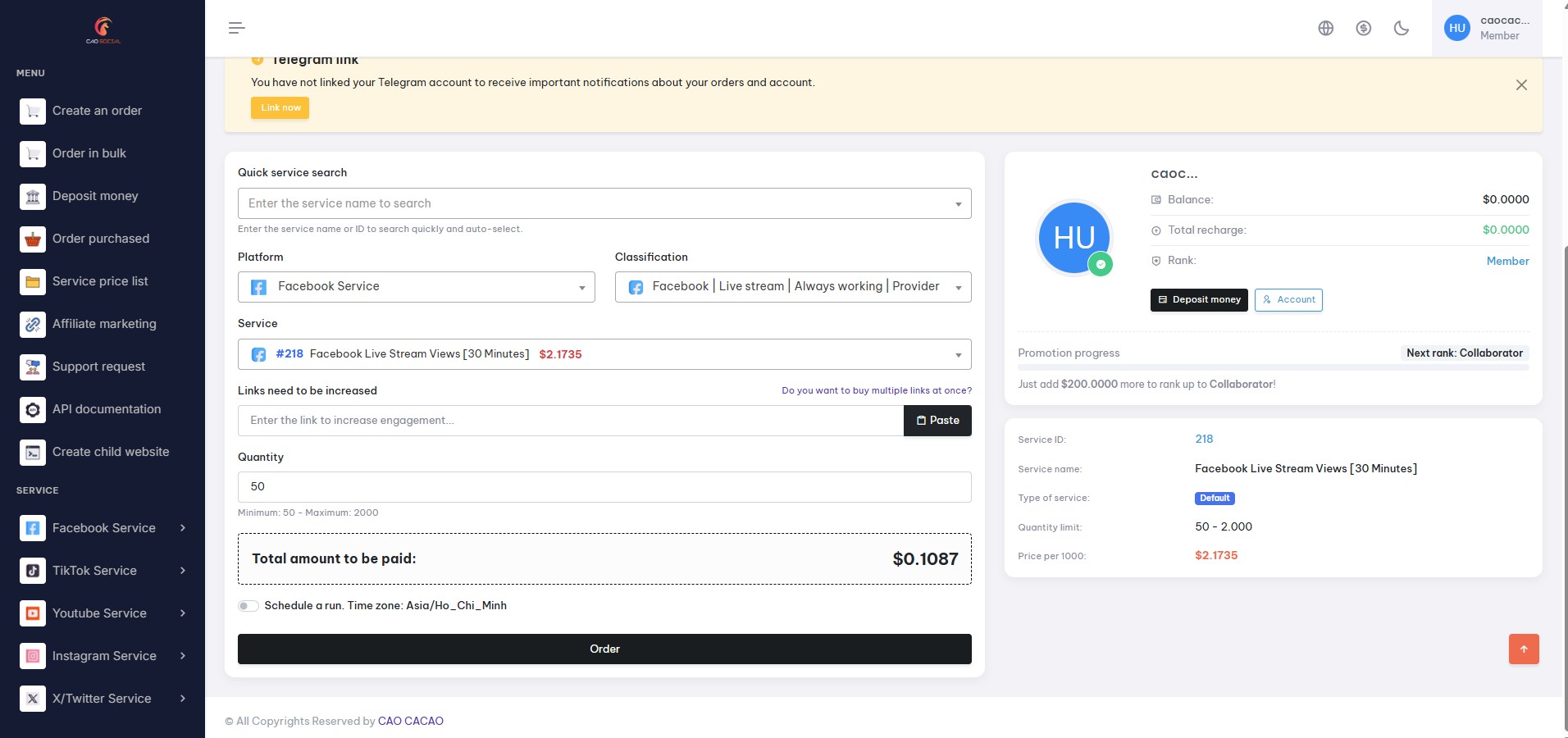Image resolution: width=1568 pixels, height=738 pixels.
Task: Focus the link to increase engagement field
Action: click(x=571, y=421)
